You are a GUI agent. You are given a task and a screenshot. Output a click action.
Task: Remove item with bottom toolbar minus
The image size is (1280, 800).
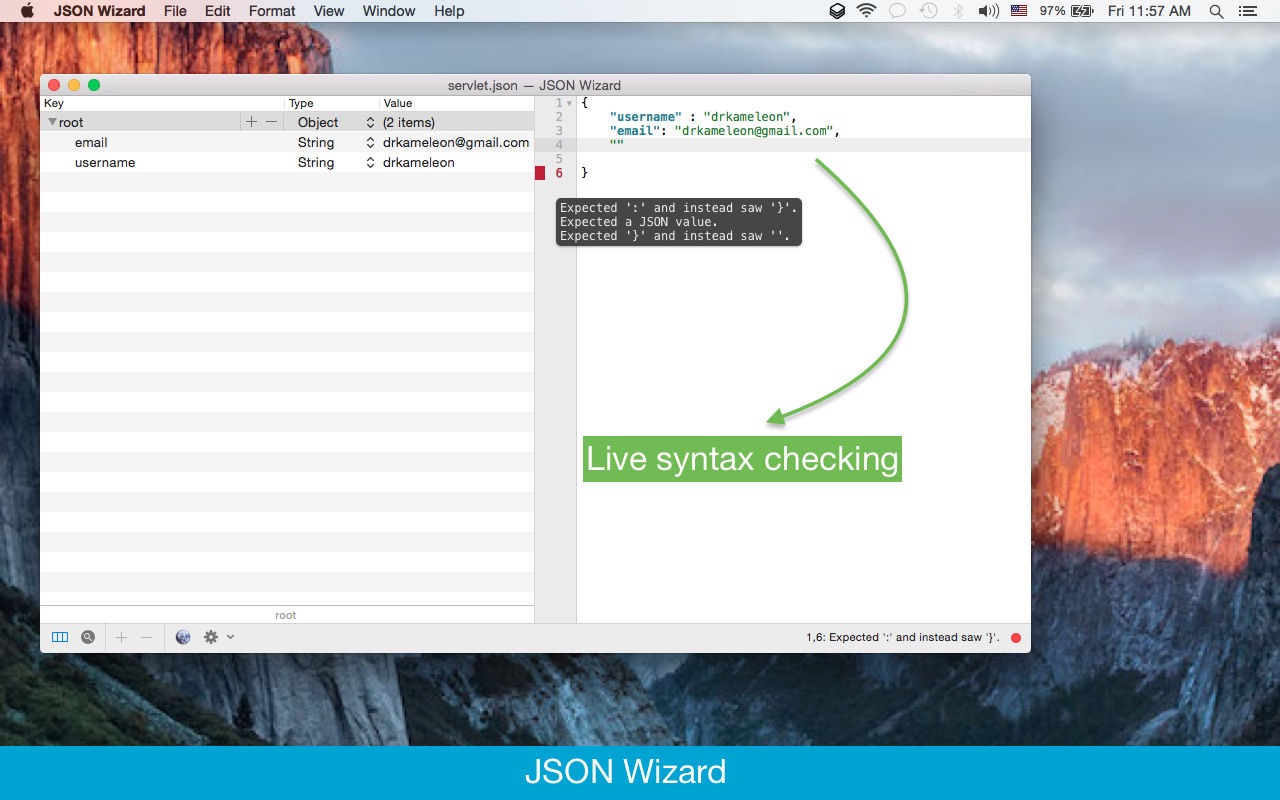pos(146,637)
